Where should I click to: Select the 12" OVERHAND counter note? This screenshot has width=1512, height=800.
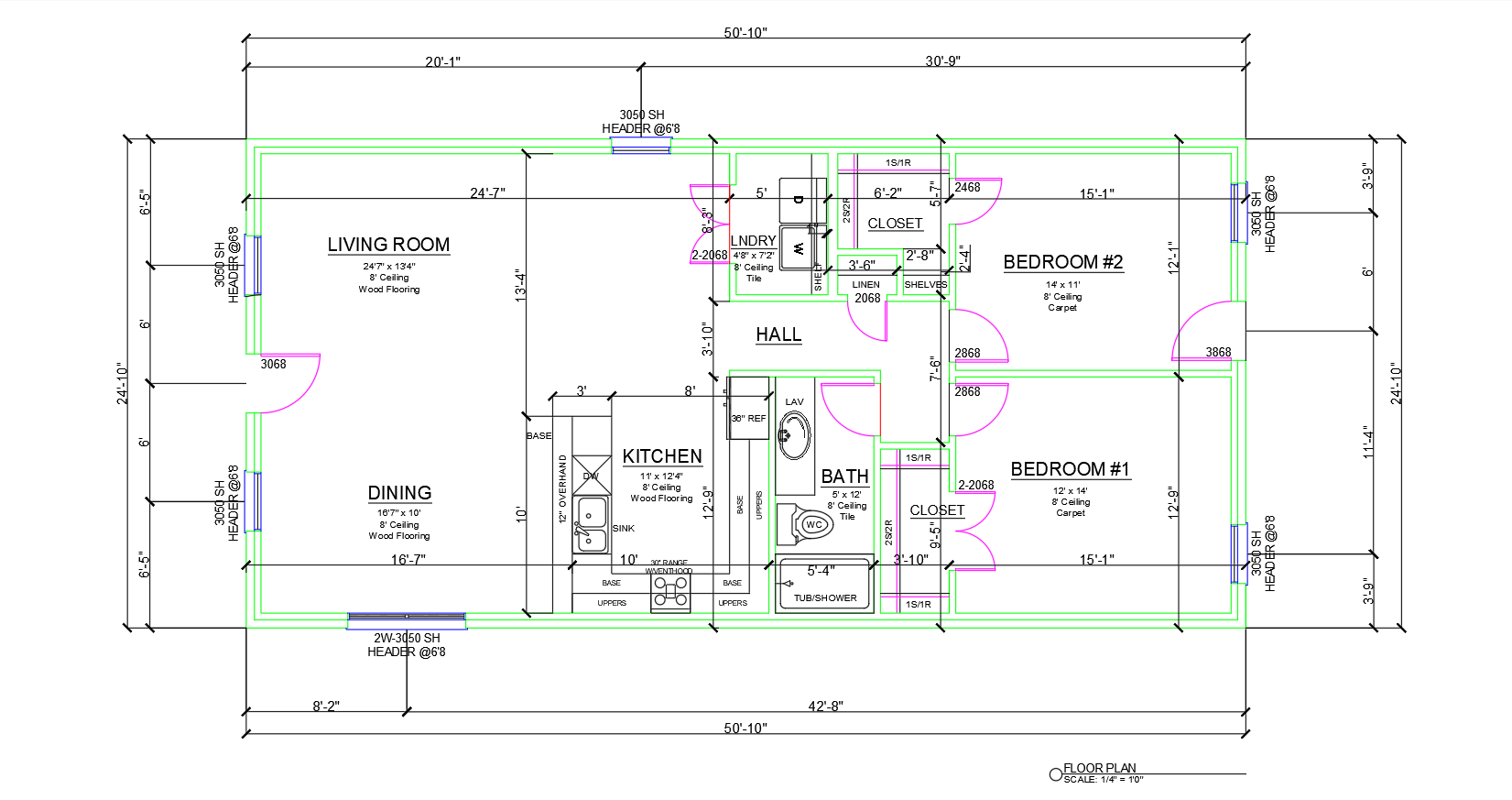click(562, 488)
